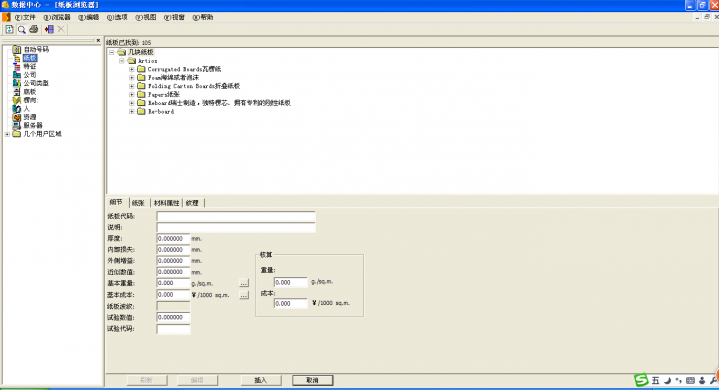The image size is (719, 390).
Task: Expand Folding Carton Boards folder
Action: coord(132,86)
